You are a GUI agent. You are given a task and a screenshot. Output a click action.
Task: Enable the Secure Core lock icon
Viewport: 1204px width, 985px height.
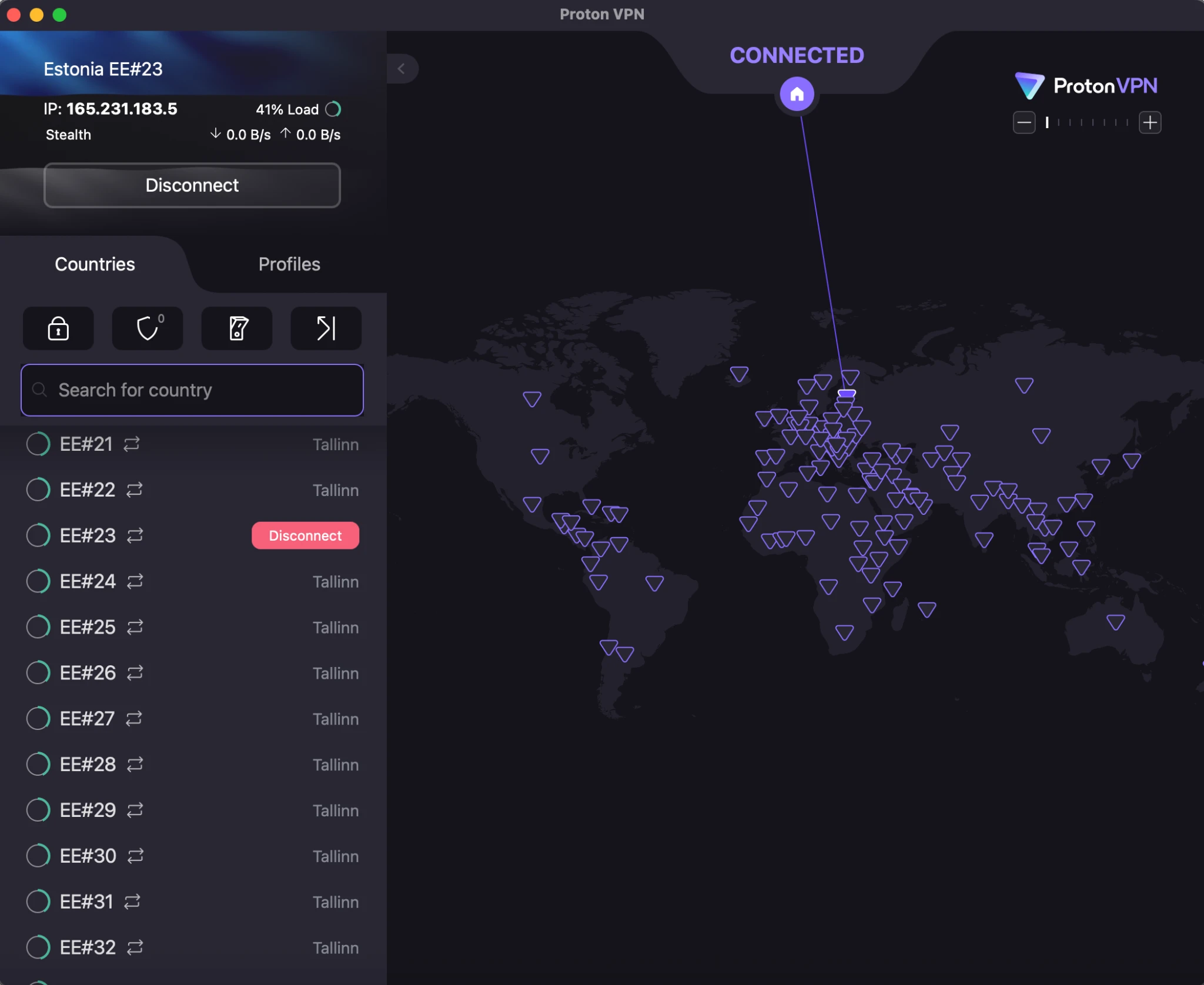point(58,329)
